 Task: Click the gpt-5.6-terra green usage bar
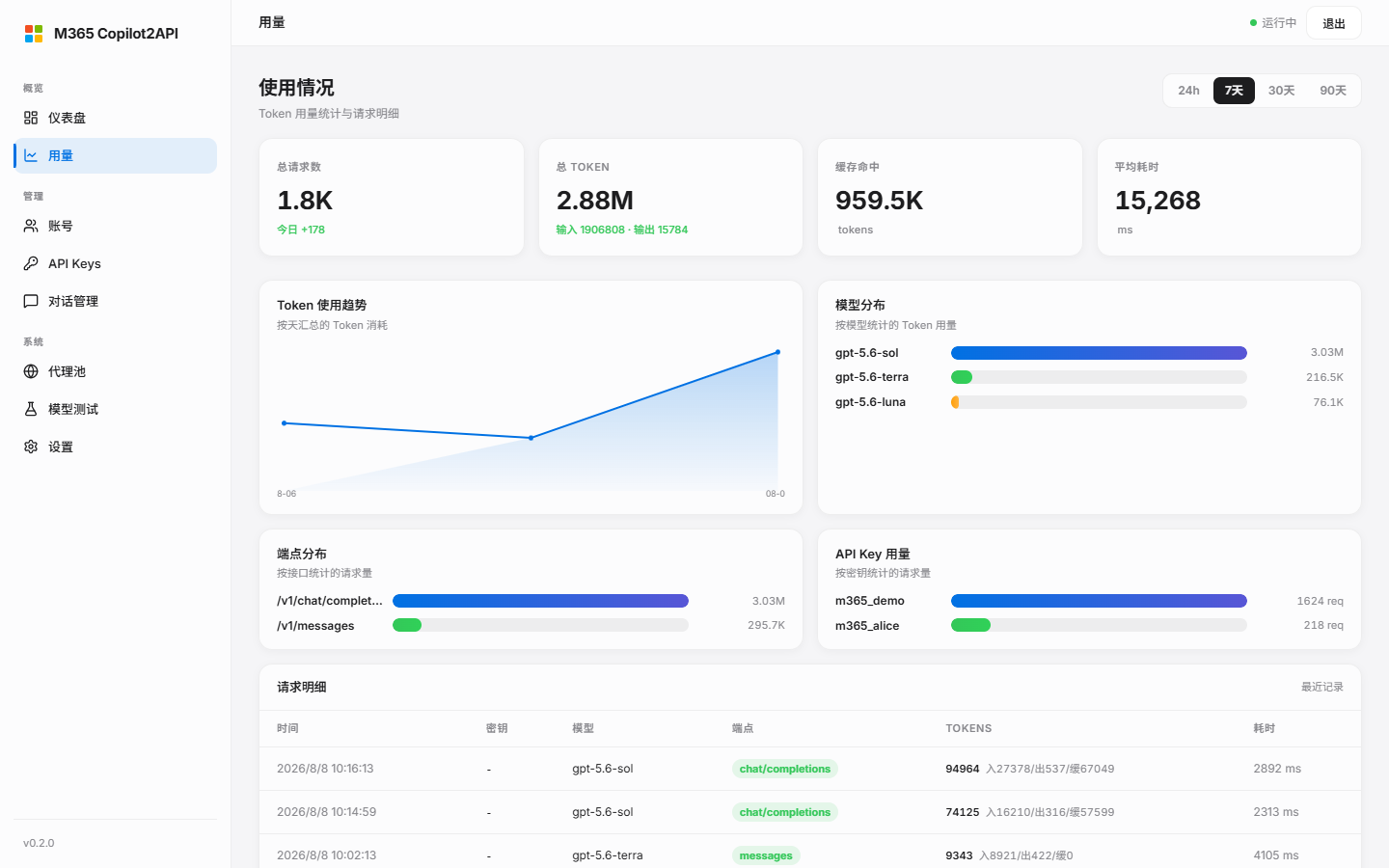962,377
